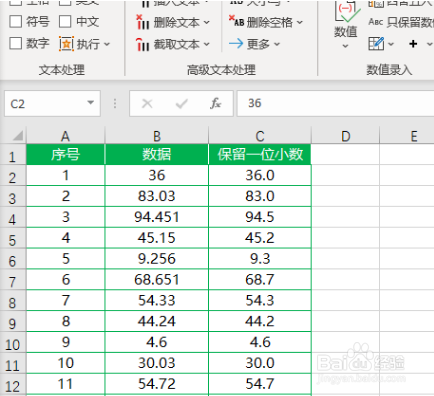Click cell containing 54.72
434x396 pixels.
[157, 384]
